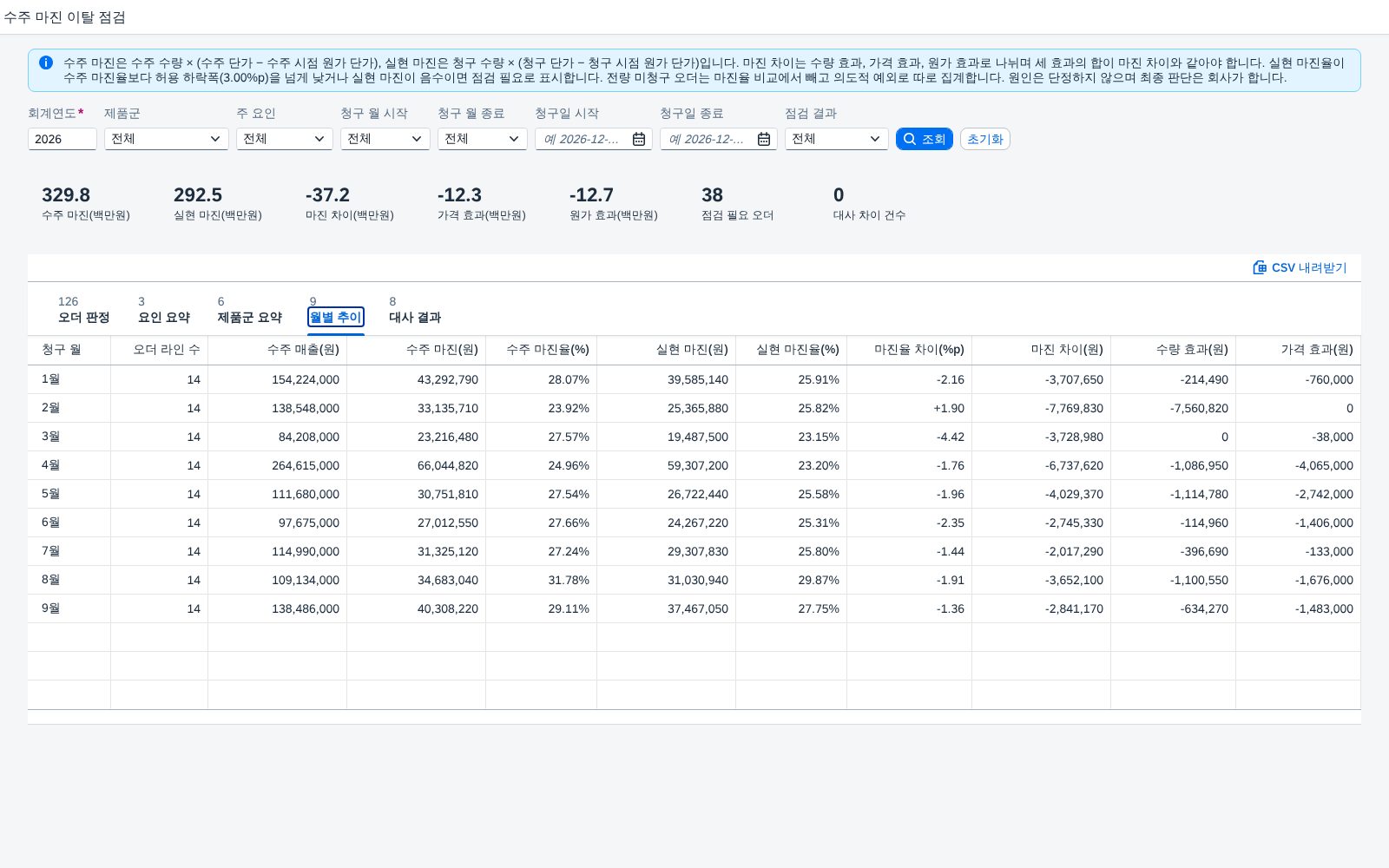The width and height of the screenshot is (1389, 868).
Task: Select the 4월 row in the table
Action: tap(694, 465)
